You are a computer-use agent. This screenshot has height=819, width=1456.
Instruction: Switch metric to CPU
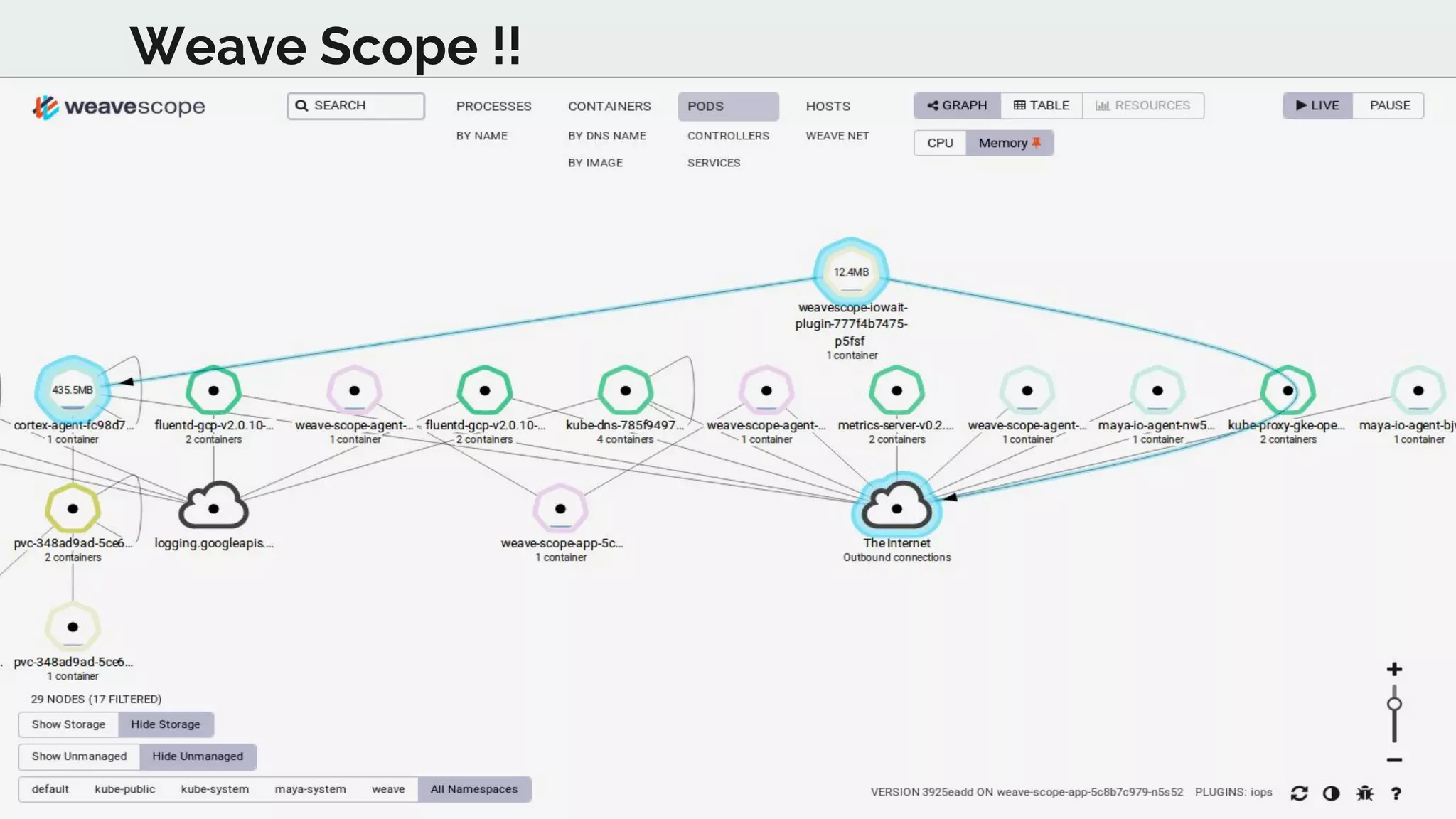pyautogui.click(x=940, y=143)
